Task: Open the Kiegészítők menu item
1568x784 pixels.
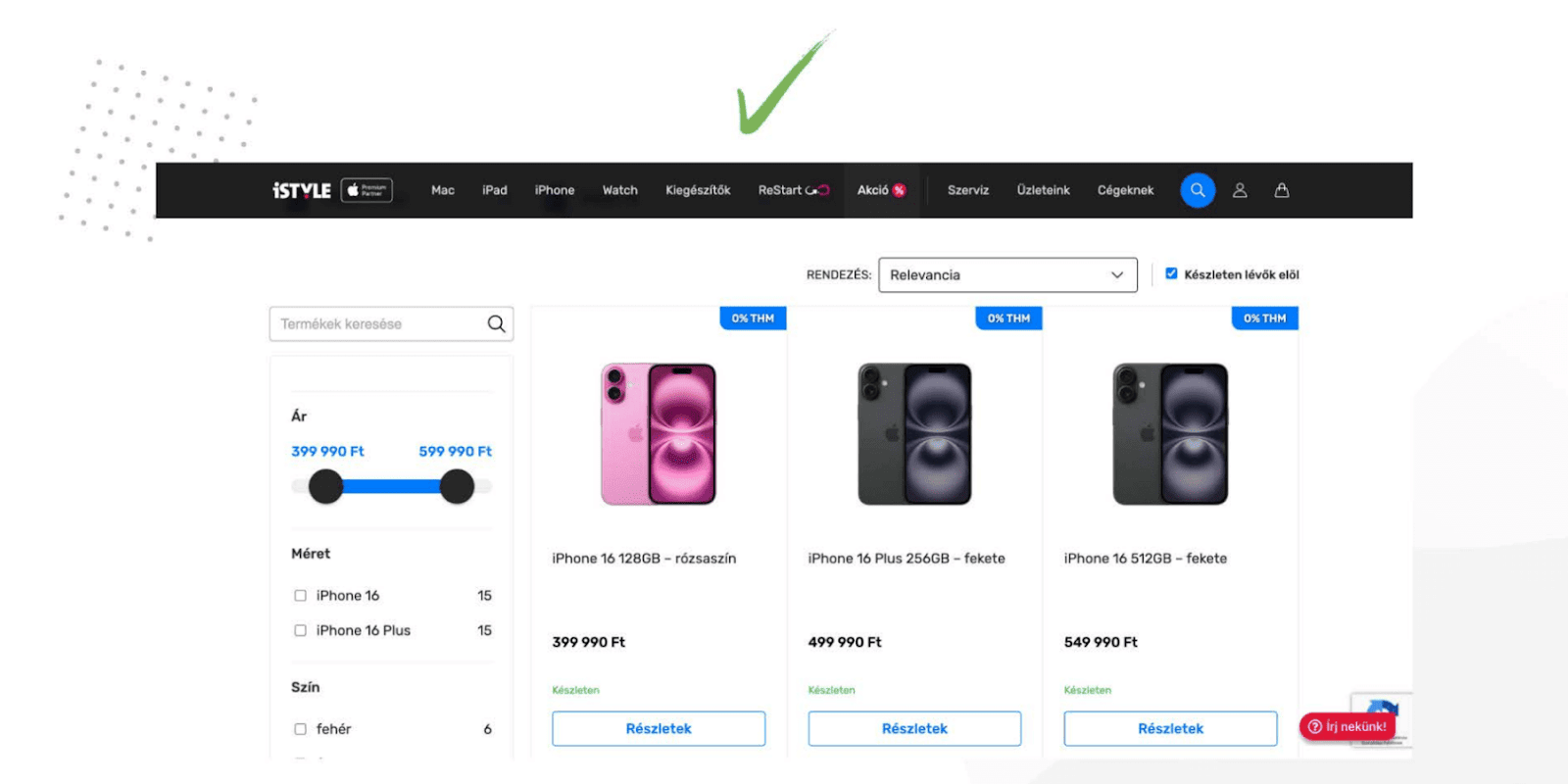Action: point(698,190)
